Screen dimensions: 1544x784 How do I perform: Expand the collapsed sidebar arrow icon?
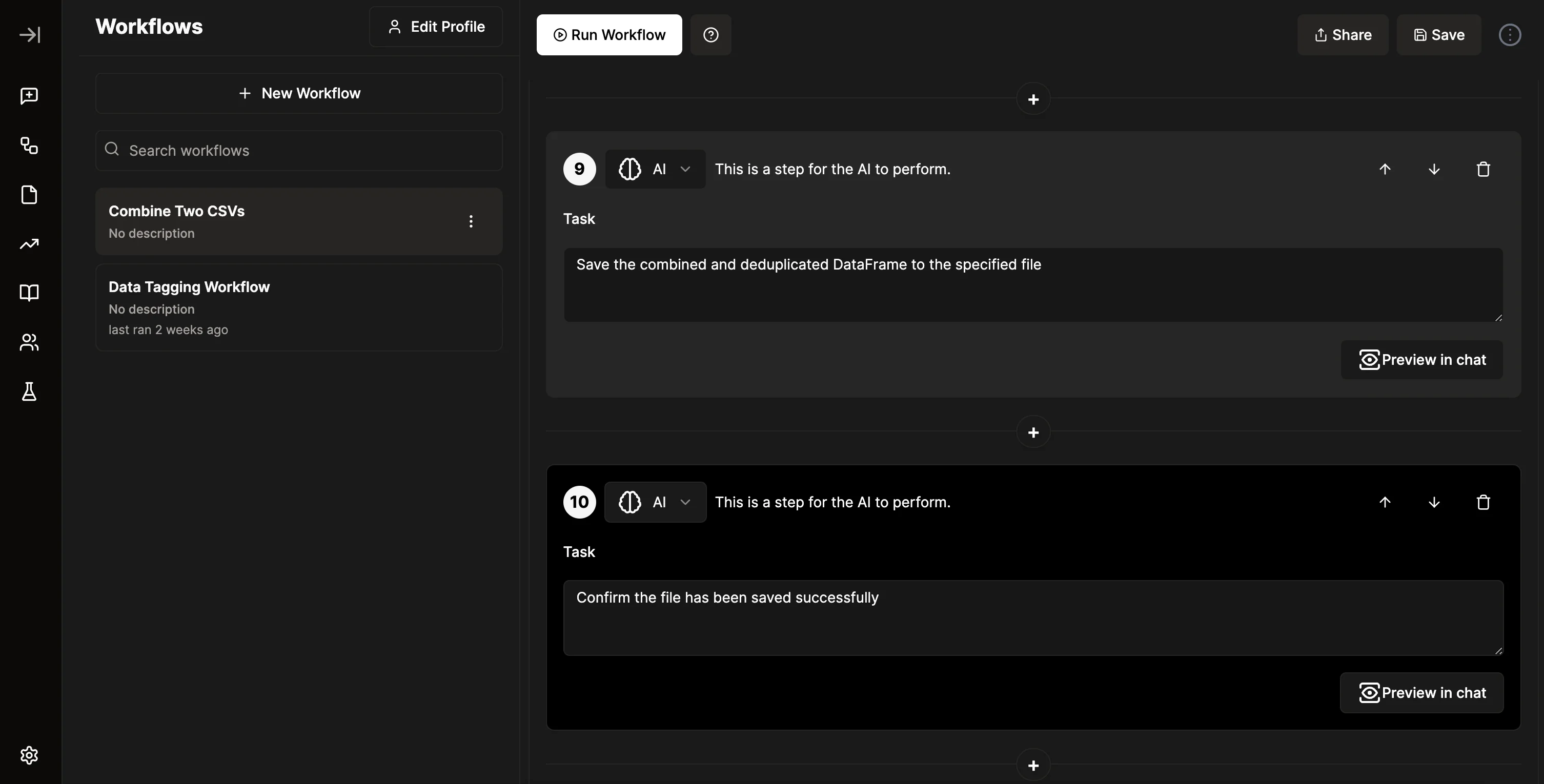(x=29, y=35)
